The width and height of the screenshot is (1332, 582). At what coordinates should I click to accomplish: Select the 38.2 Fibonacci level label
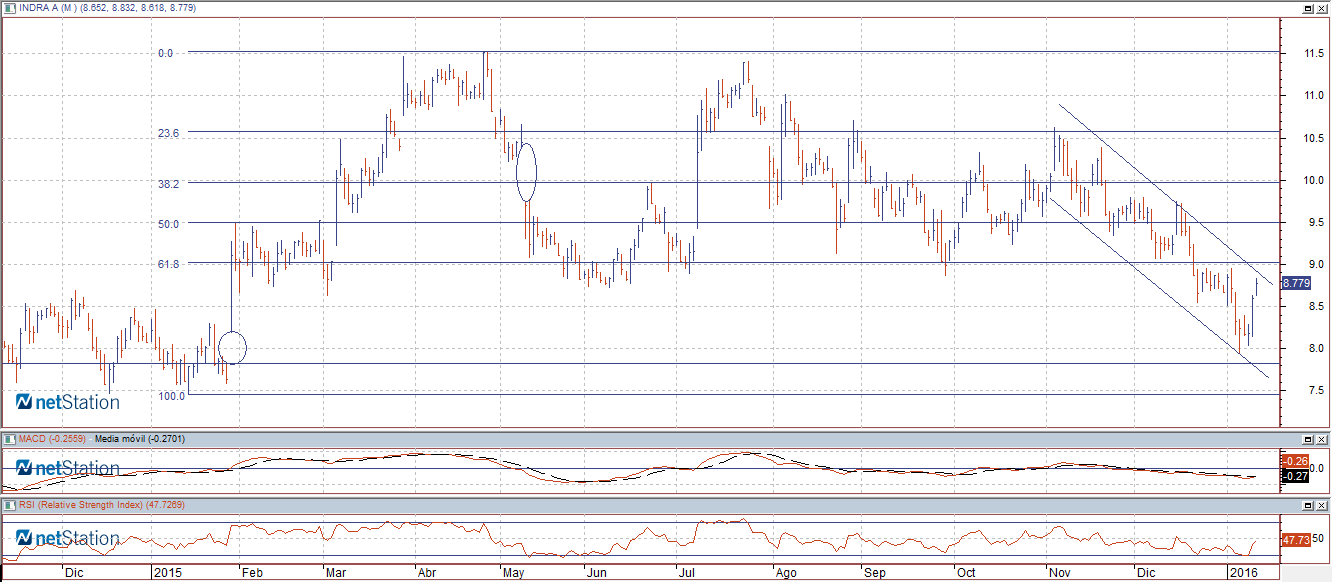pos(169,184)
